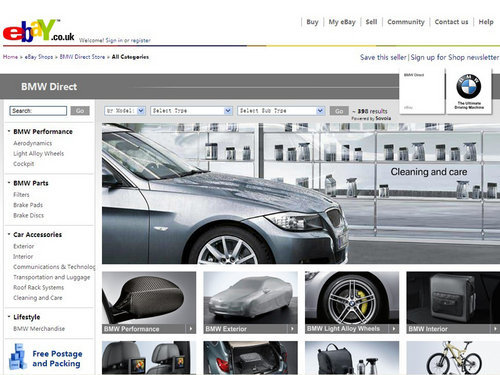Open the Filters subcategory
Viewport: 500px width, 375px height.
tap(21, 195)
